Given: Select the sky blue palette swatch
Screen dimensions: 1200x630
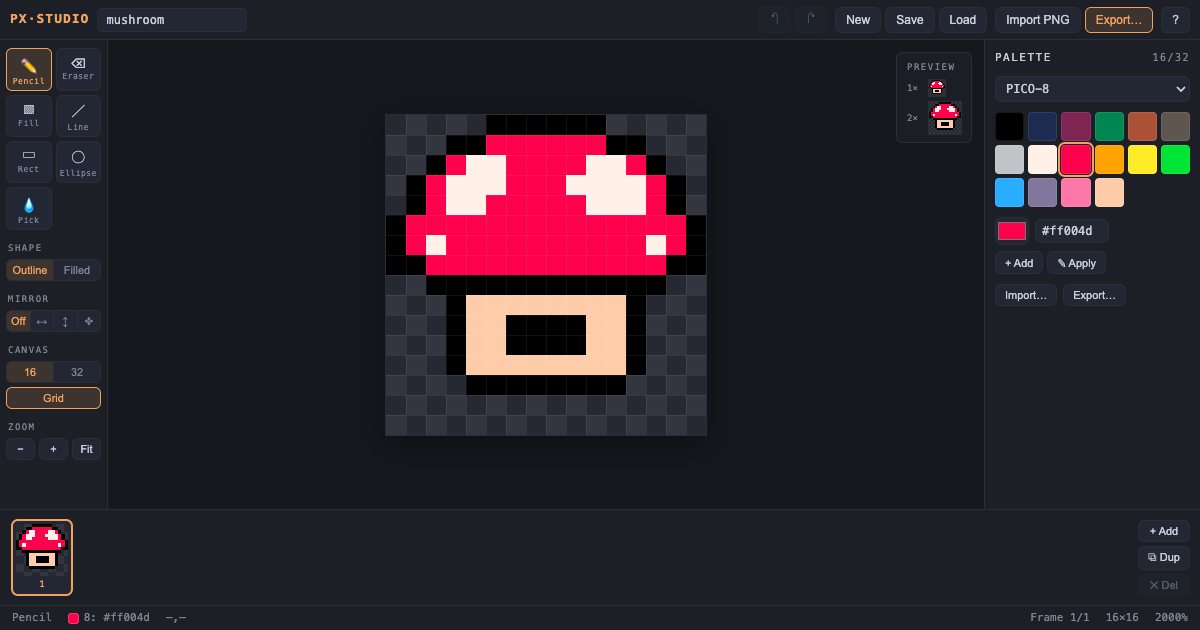Looking at the screenshot, I should click(x=1010, y=193).
